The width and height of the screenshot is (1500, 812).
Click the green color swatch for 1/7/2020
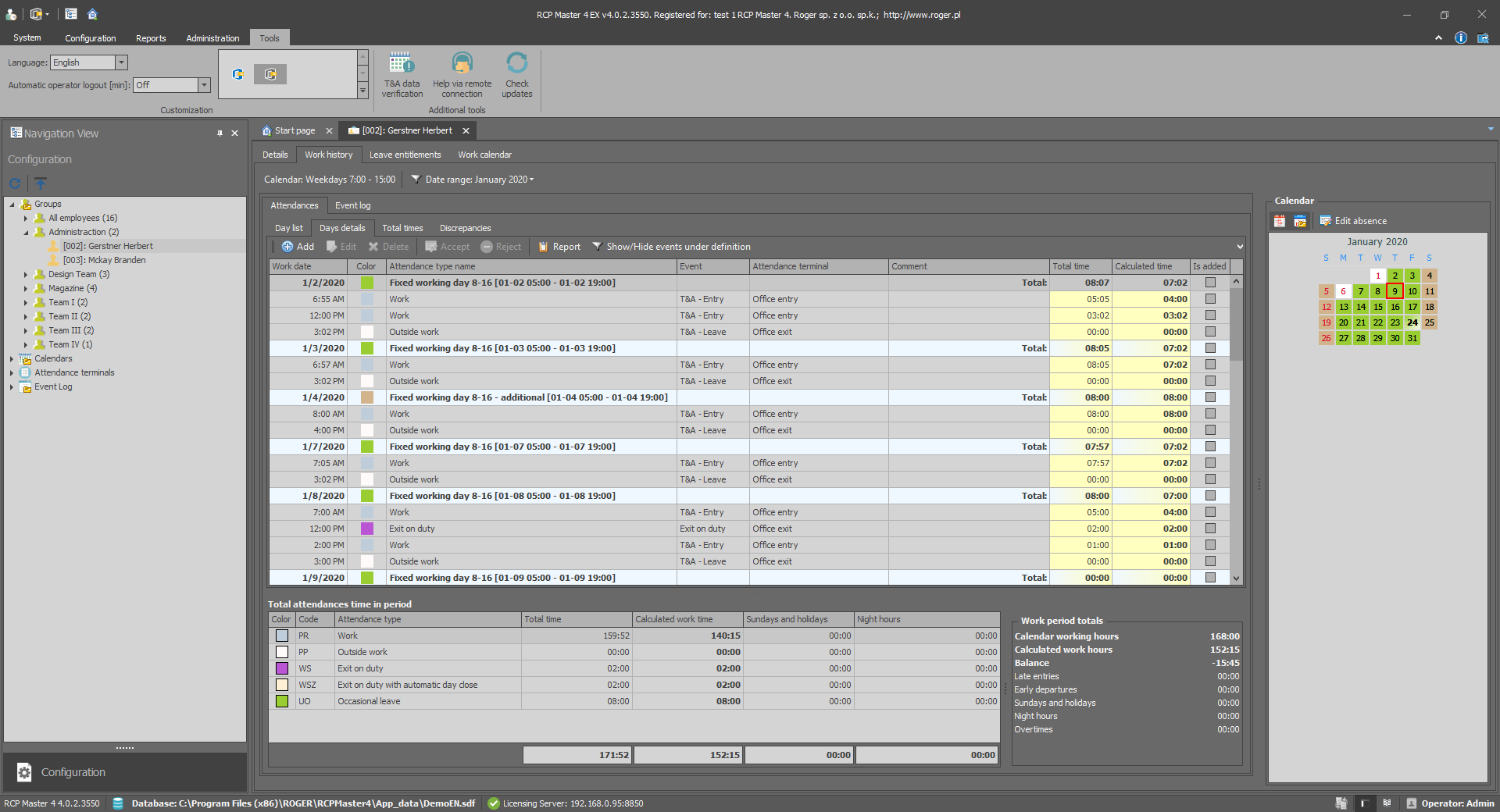[x=366, y=447]
